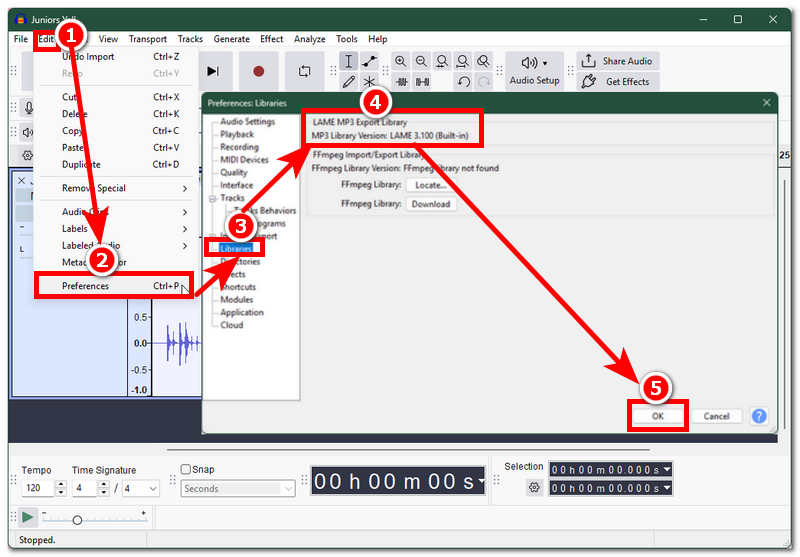800x557 pixels.
Task: Start recording with the Record button
Action: pos(258,71)
